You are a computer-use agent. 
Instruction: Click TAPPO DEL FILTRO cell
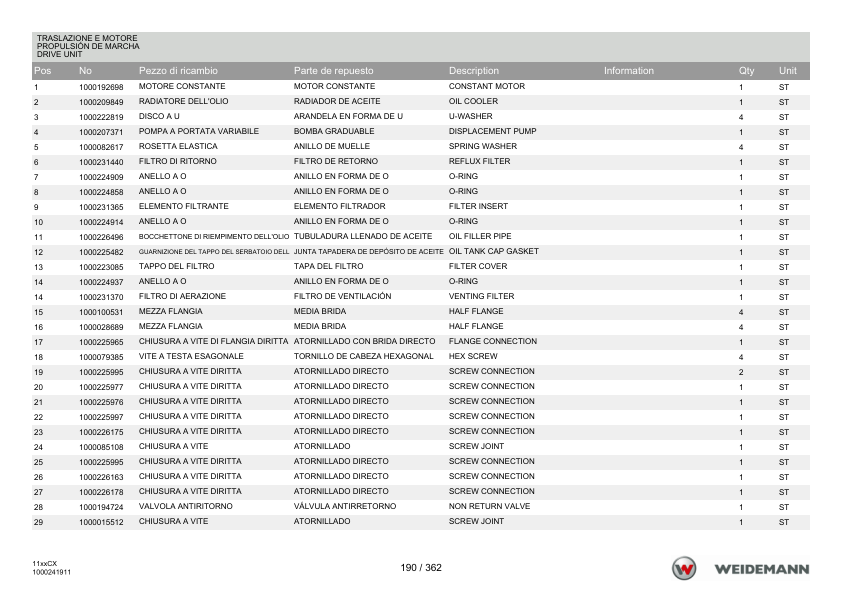[x=176, y=266]
